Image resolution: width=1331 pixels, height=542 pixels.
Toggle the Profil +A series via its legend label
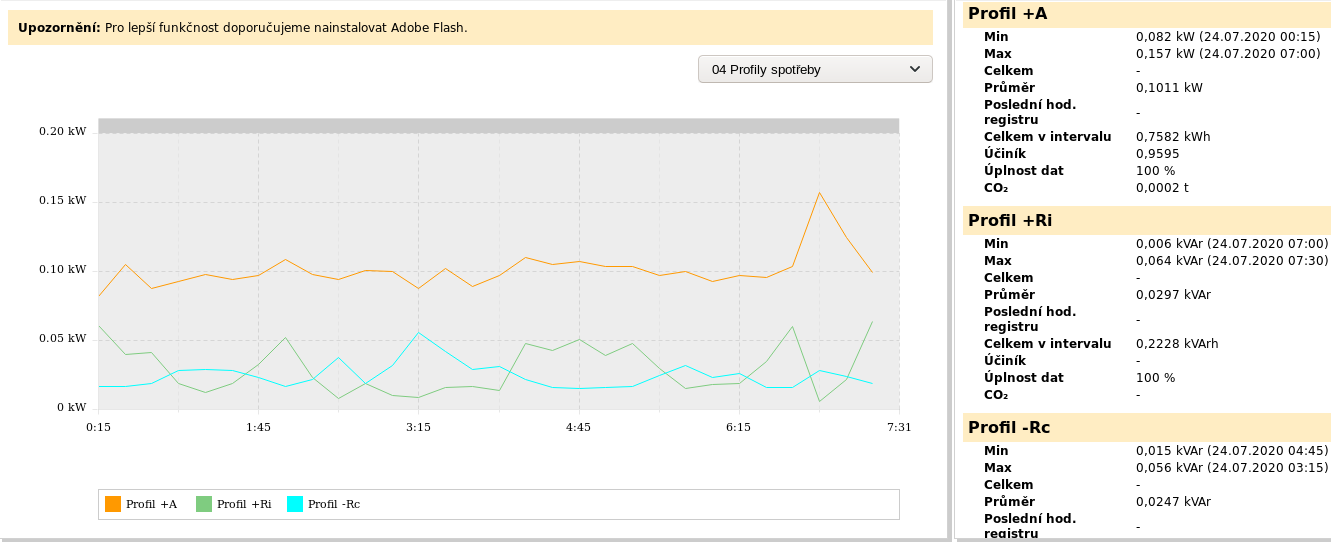(151, 504)
